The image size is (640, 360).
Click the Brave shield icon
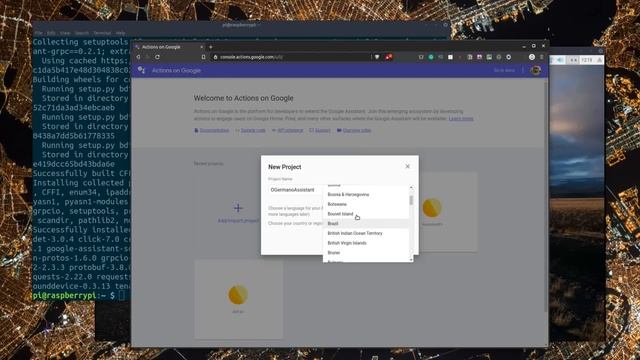(377, 57)
